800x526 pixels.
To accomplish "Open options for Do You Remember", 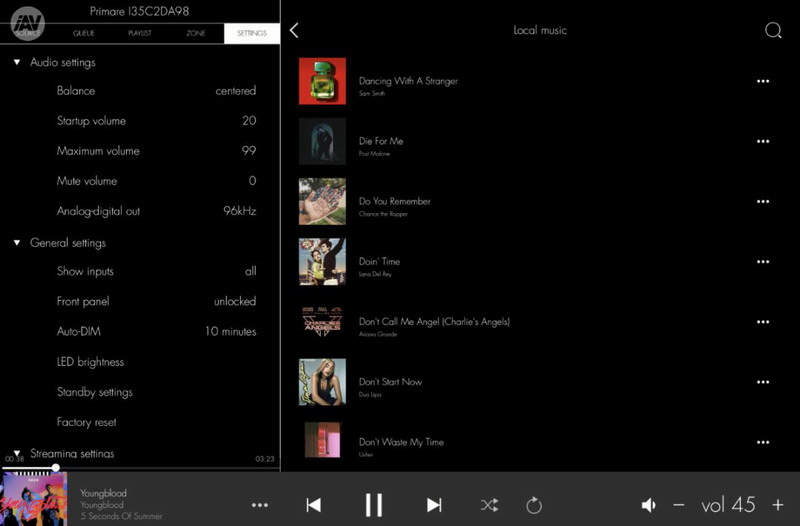I will pyautogui.click(x=763, y=202).
